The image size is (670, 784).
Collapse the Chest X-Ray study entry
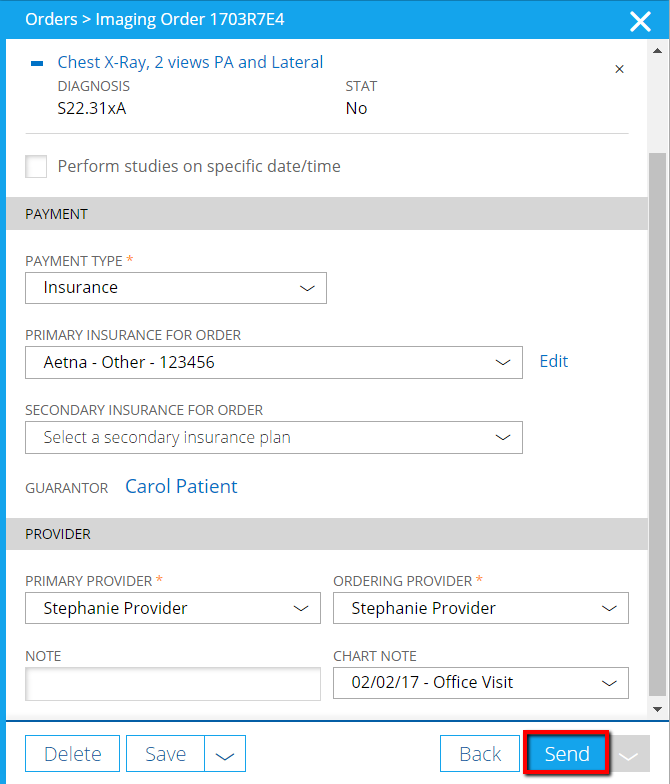coord(37,63)
